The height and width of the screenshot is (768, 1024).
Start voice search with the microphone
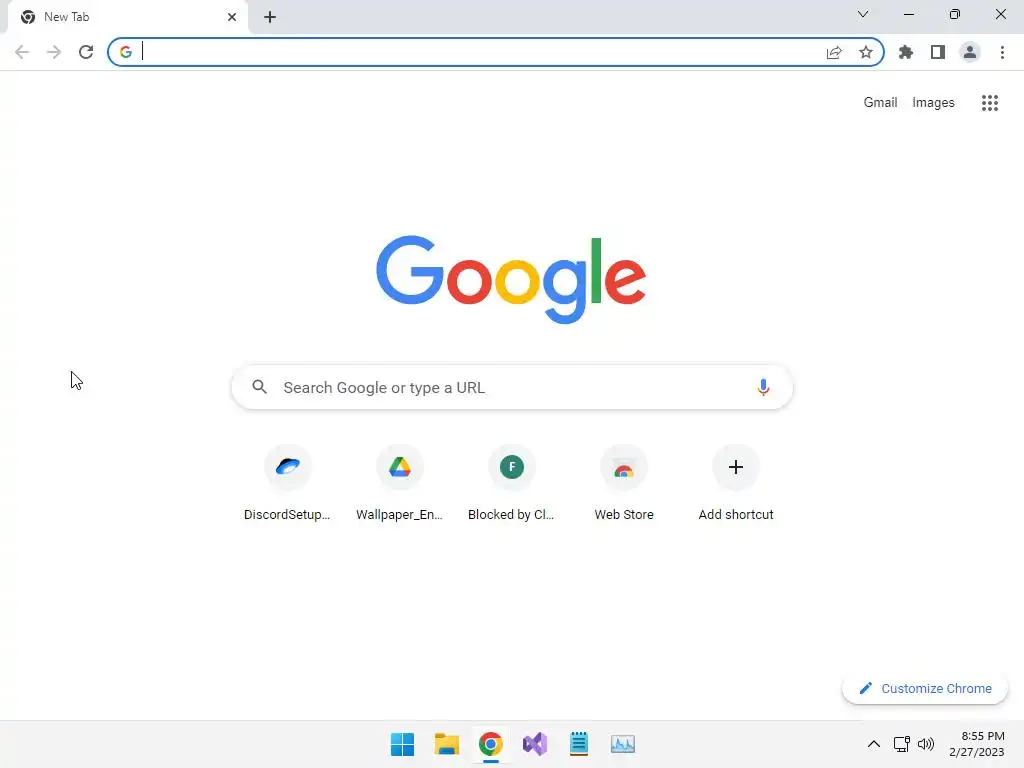pyautogui.click(x=763, y=387)
